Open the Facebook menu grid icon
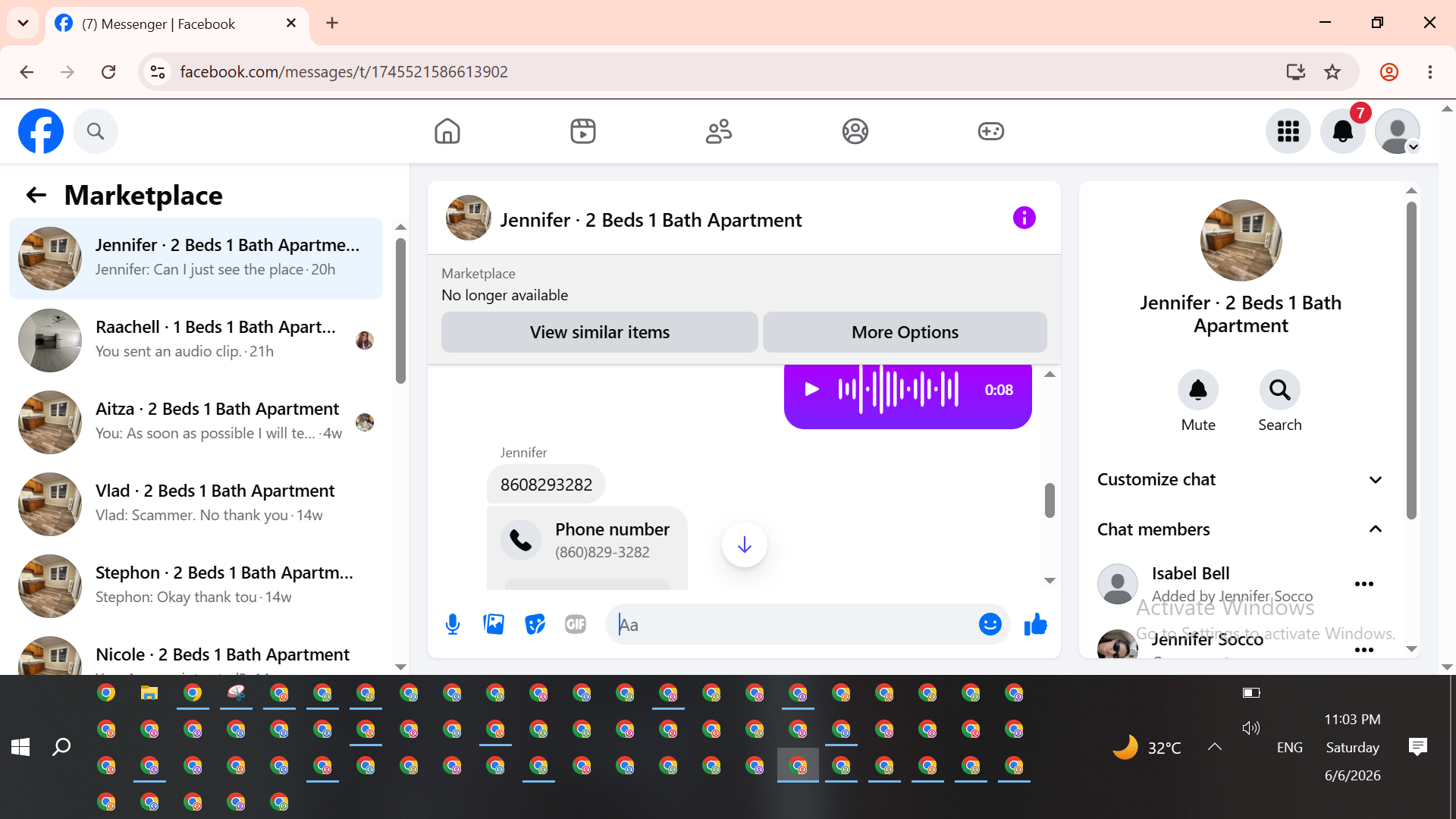 tap(1288, 131)
